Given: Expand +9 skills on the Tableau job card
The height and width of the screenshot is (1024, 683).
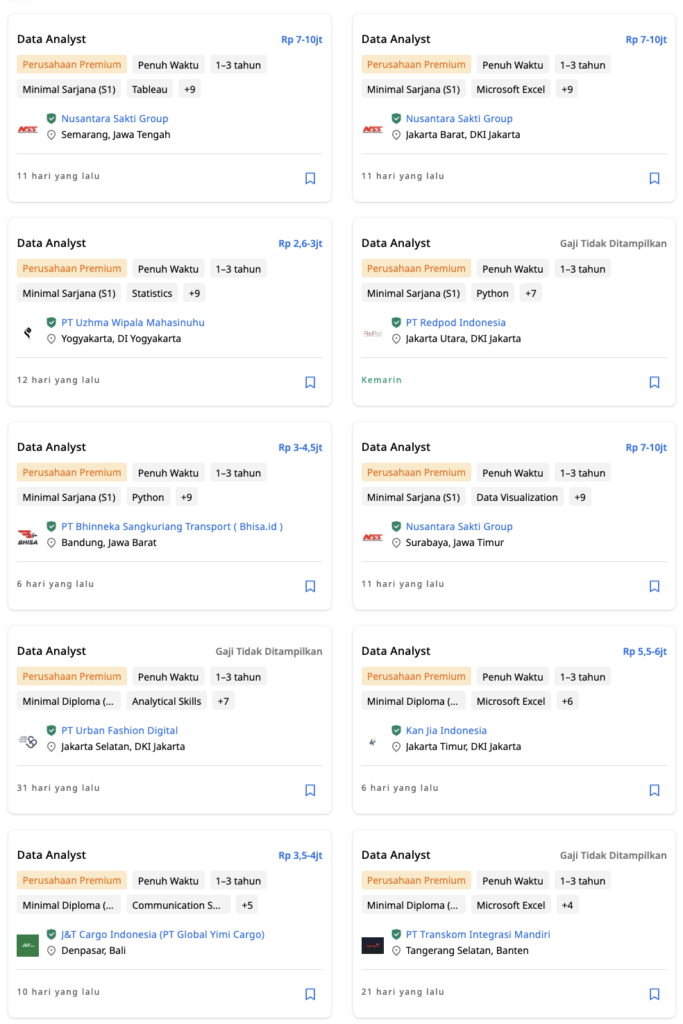Looking at the screenshot, I should (x=189, y=89).
